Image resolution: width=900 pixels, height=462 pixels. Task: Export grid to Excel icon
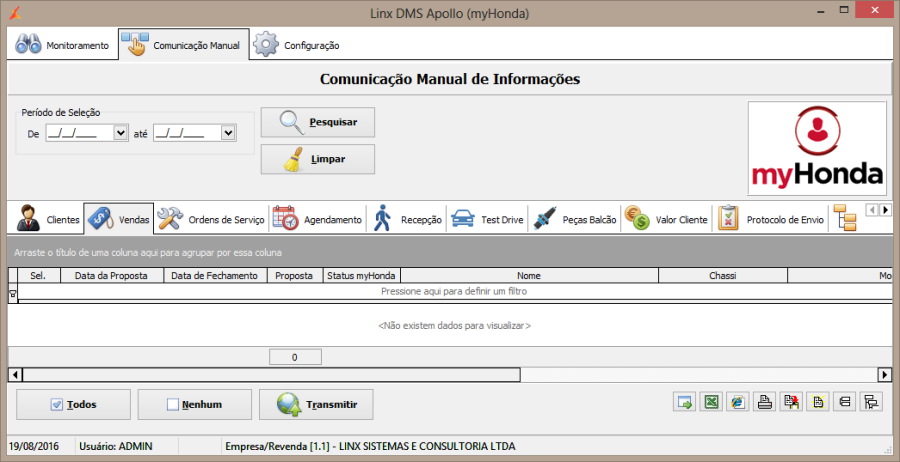point(711,402)
